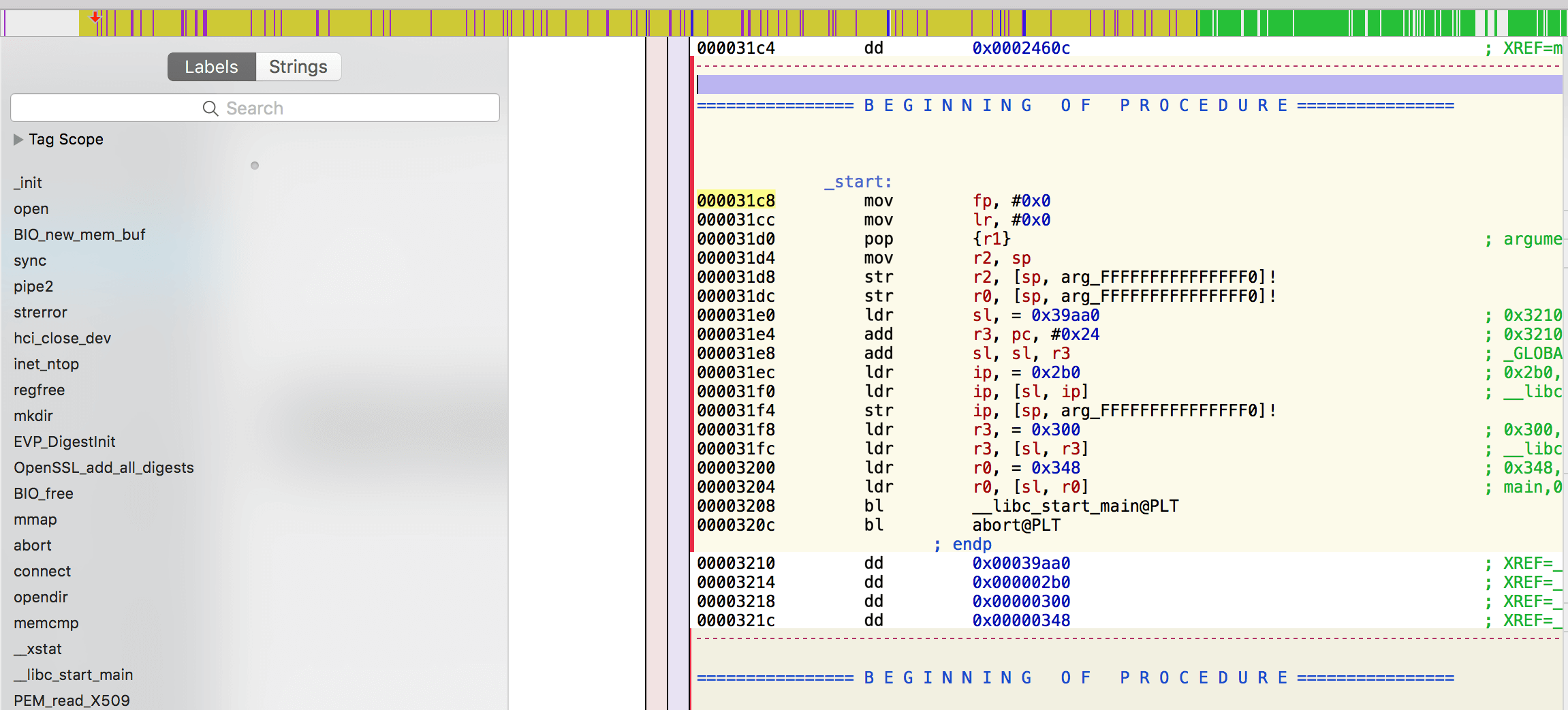Screen dimensions: 1568x710
Task: Select the EVP_DigestInit label
Action: 65,442
